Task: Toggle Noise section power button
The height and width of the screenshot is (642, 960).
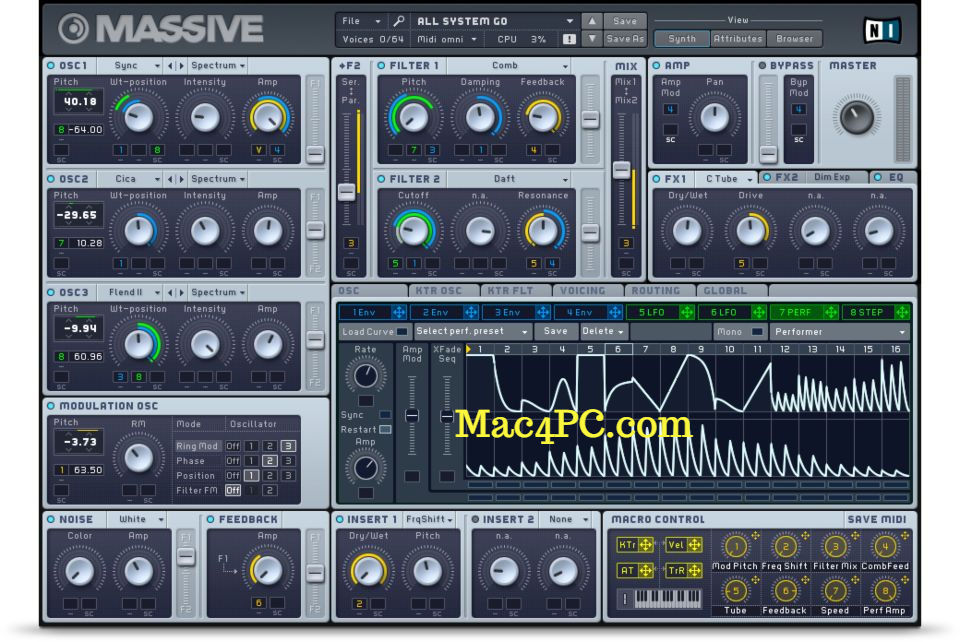Action: (x=51, y=519)
